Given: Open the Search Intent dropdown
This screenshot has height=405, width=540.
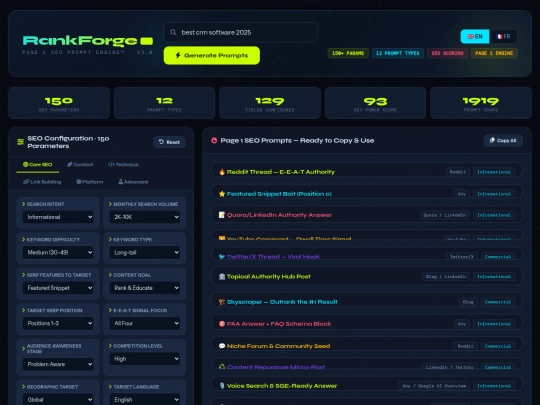Looking at the screenshot, I should point(58,217).
